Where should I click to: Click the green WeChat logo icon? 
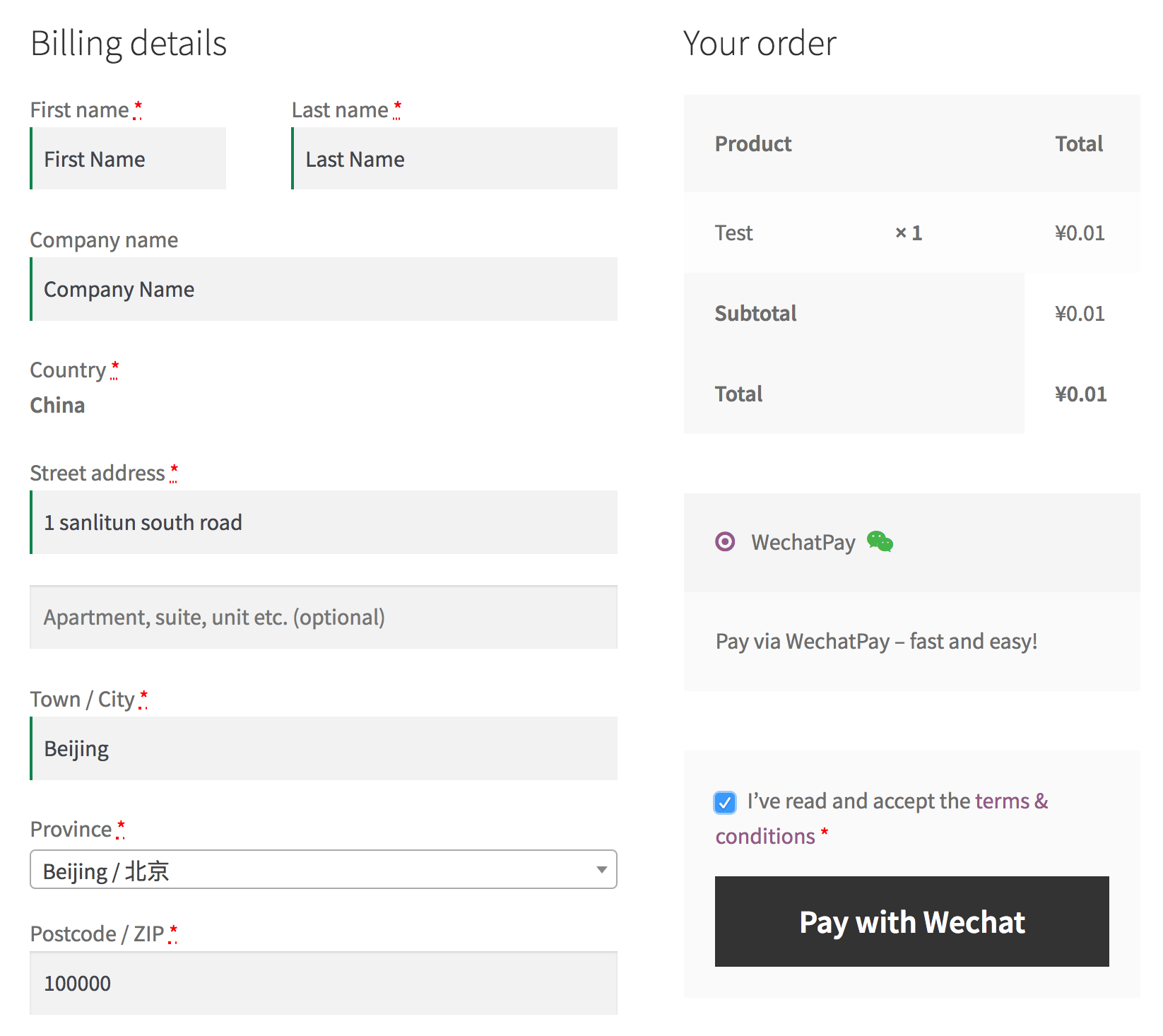(x=880, y=542)
